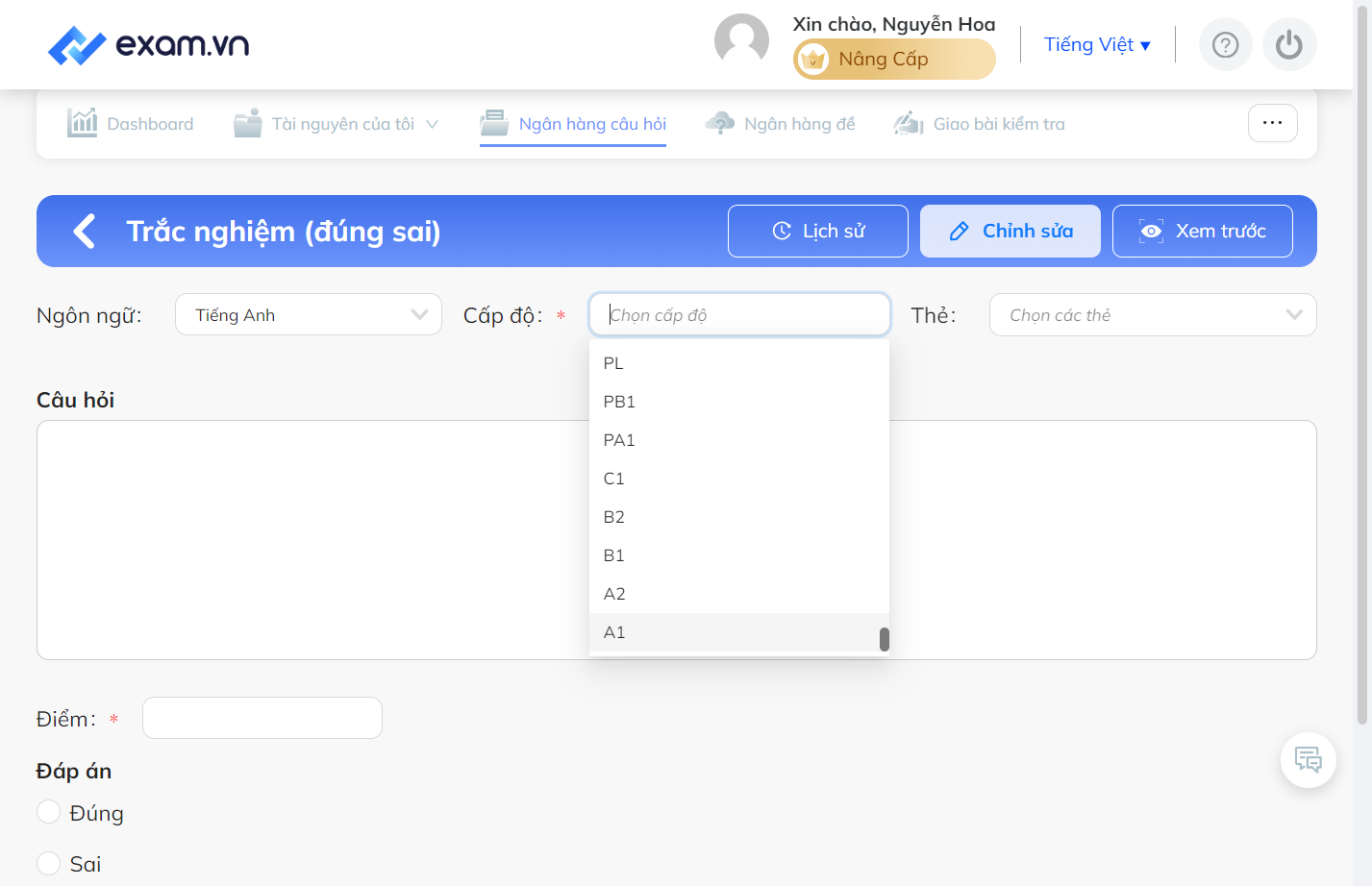
Task: Click the power logout icon
Action: click(1289, 45)
